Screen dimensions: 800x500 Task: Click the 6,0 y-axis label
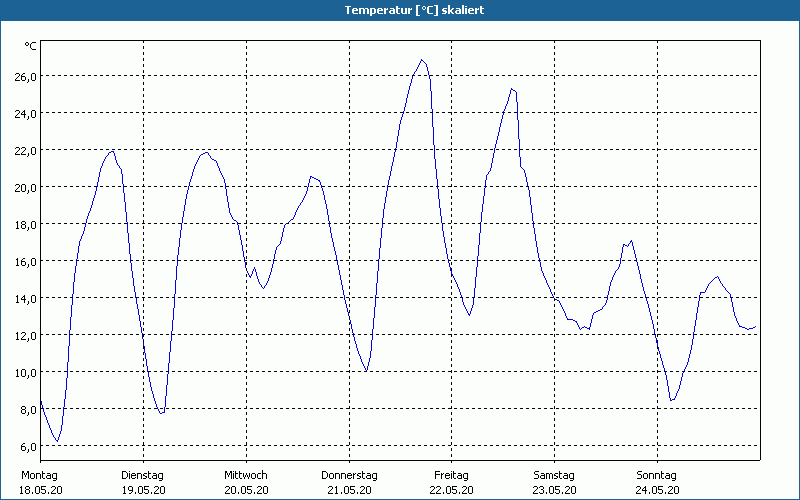tap(28, 447)
